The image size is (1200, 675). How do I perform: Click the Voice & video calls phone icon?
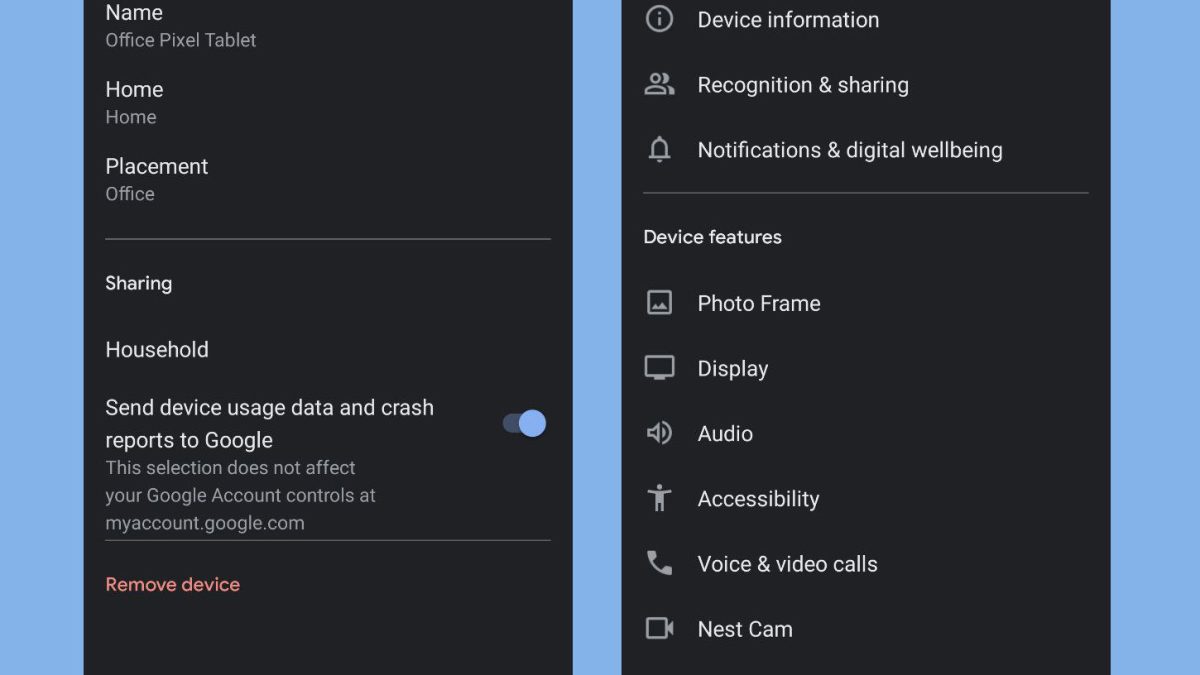pos(659,563)
